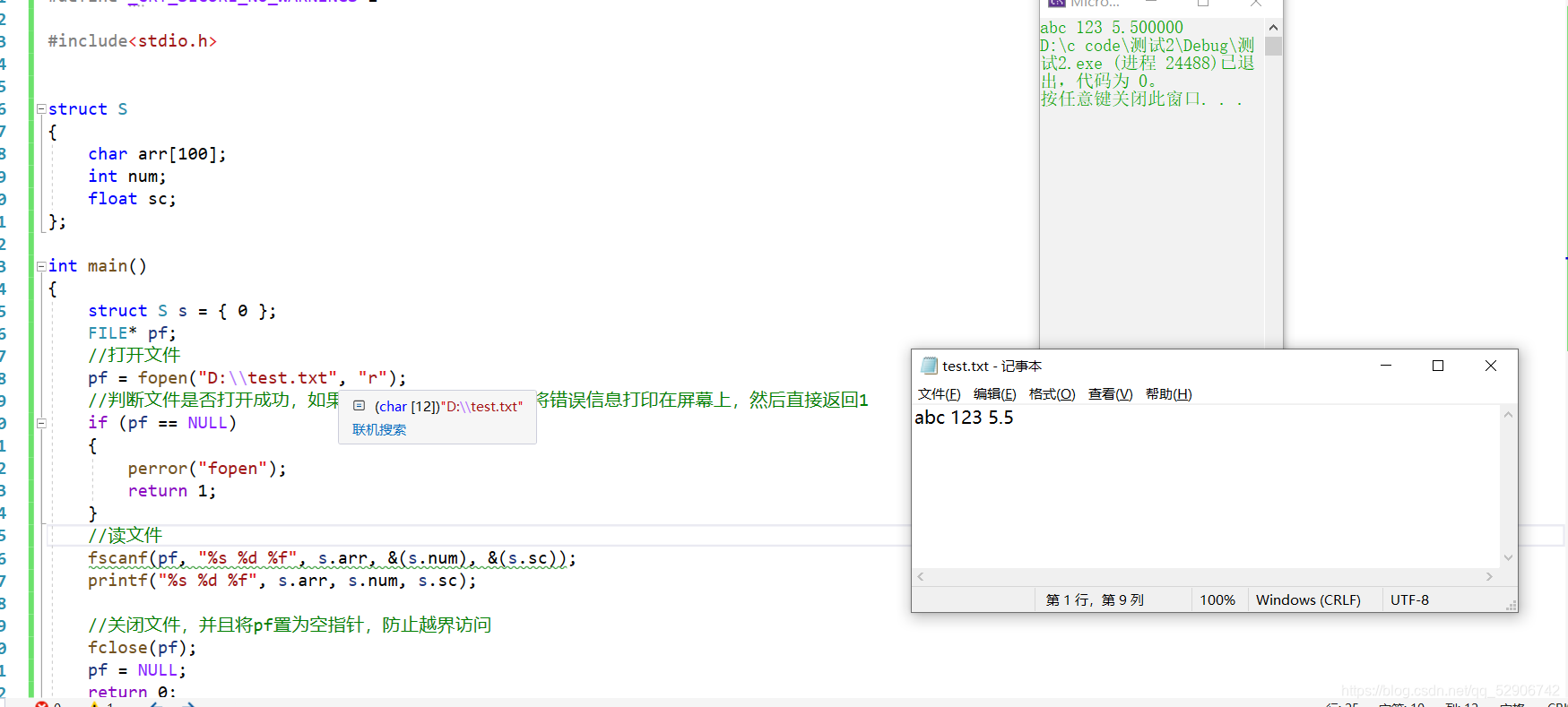The image size is (1568, 707).
Task: Click the 联机搜索 link in the tooltip
Action: 379,430
